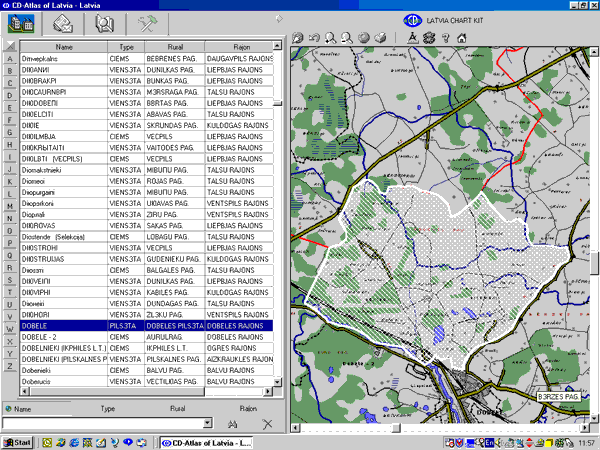Image resolution: width=600 pixels, height=450 pixels.
Task: Click the diamond panel splitter icon
Action: (279, 18)
